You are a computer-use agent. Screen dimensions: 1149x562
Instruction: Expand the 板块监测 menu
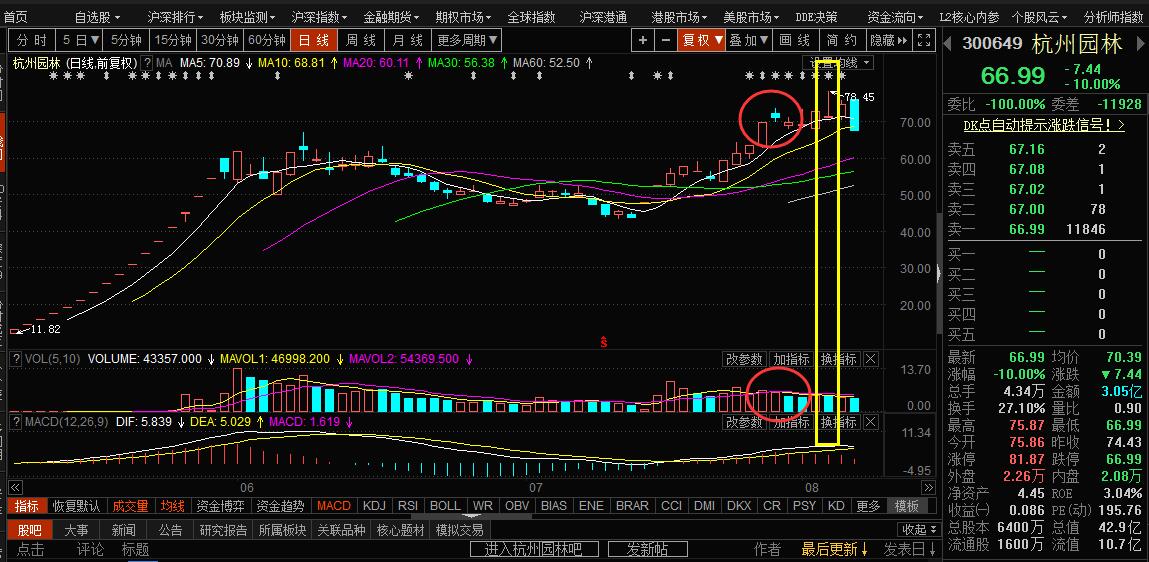(x=248, y=17)
